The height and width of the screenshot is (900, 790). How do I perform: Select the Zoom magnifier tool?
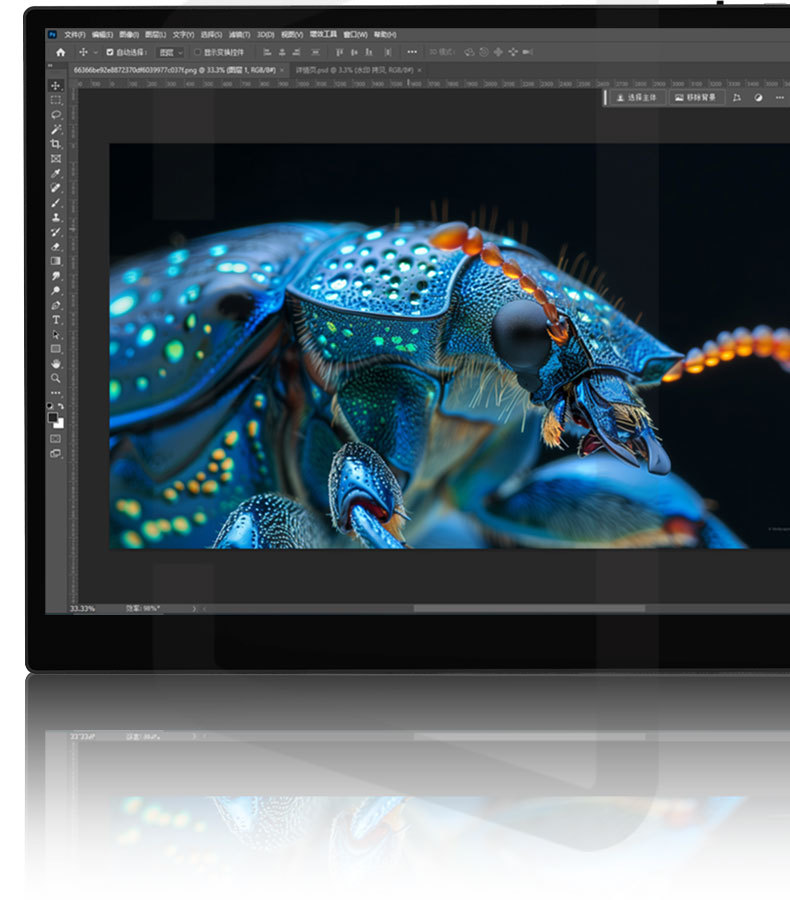point(56,378)
